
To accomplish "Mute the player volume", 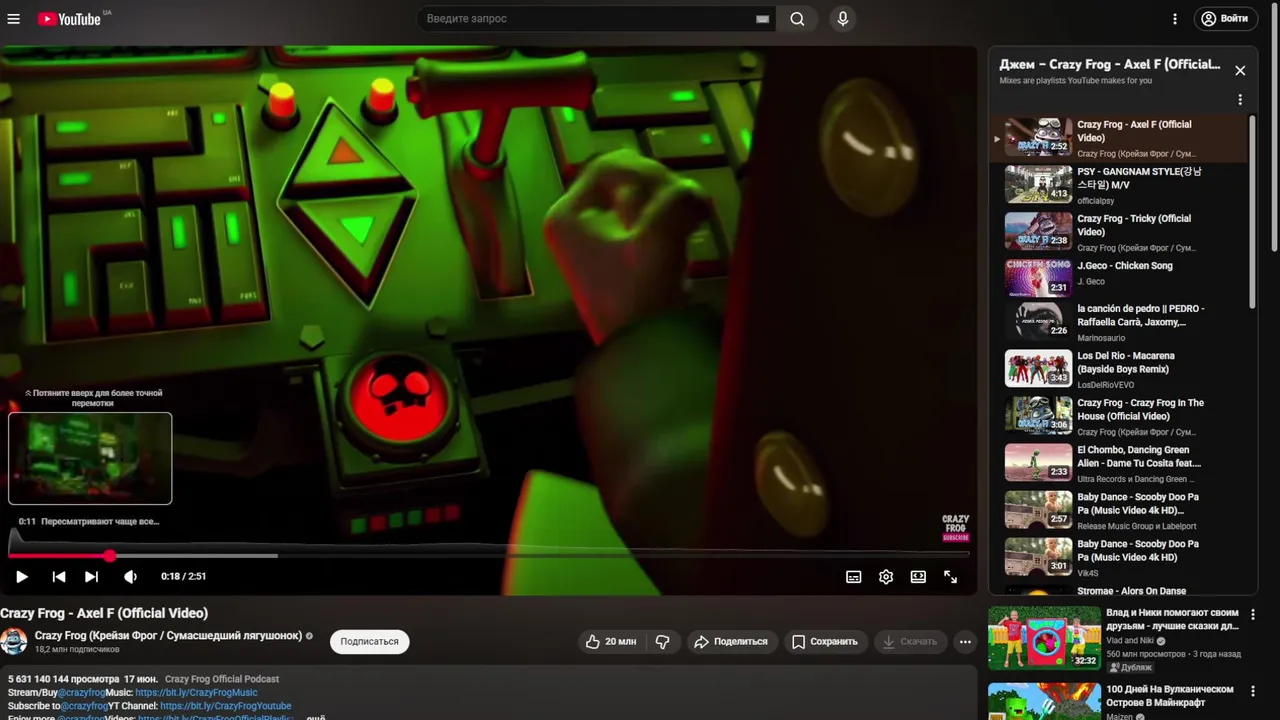I will tap(130, 577).
